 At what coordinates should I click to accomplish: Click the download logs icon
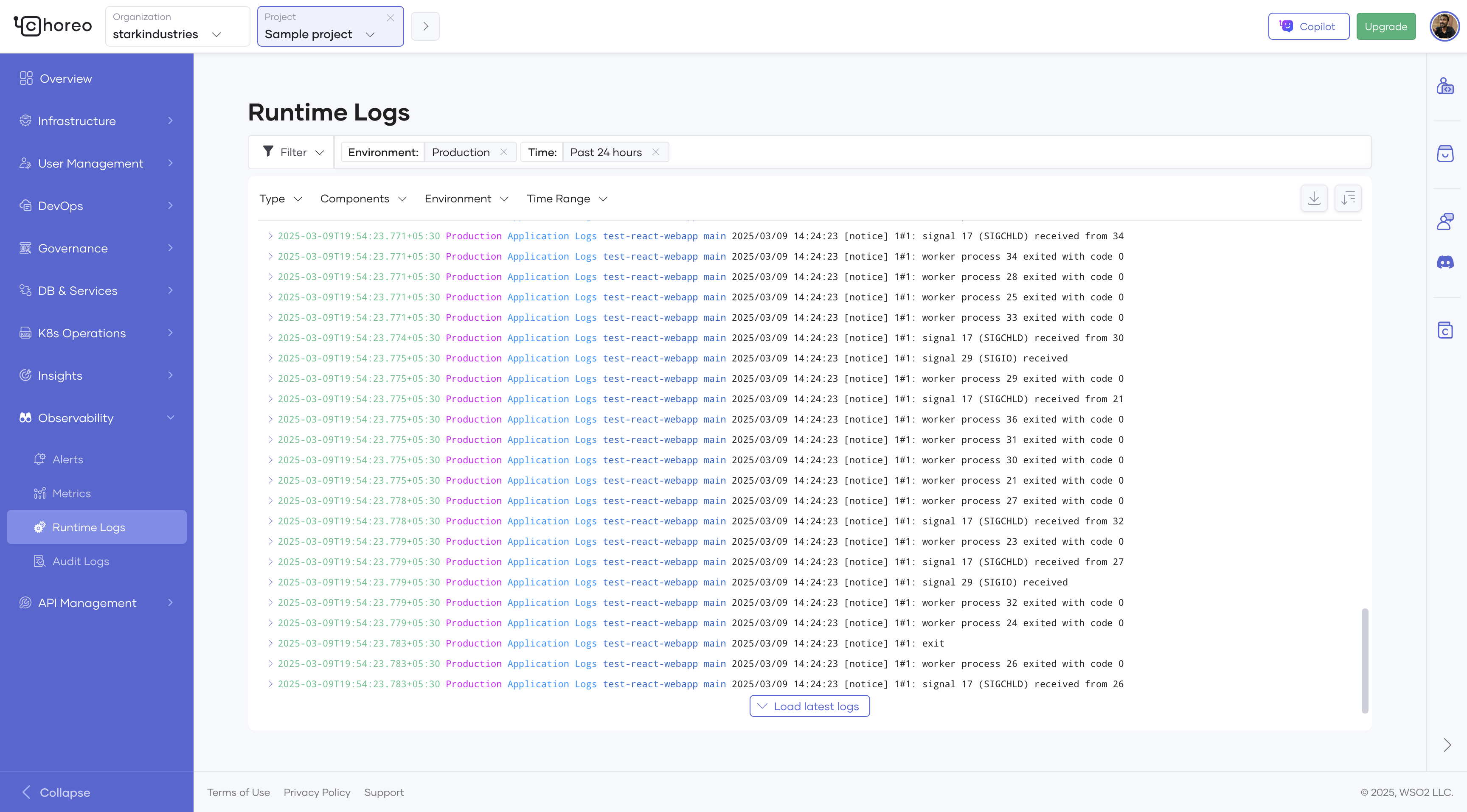(x=1314, y=198)
